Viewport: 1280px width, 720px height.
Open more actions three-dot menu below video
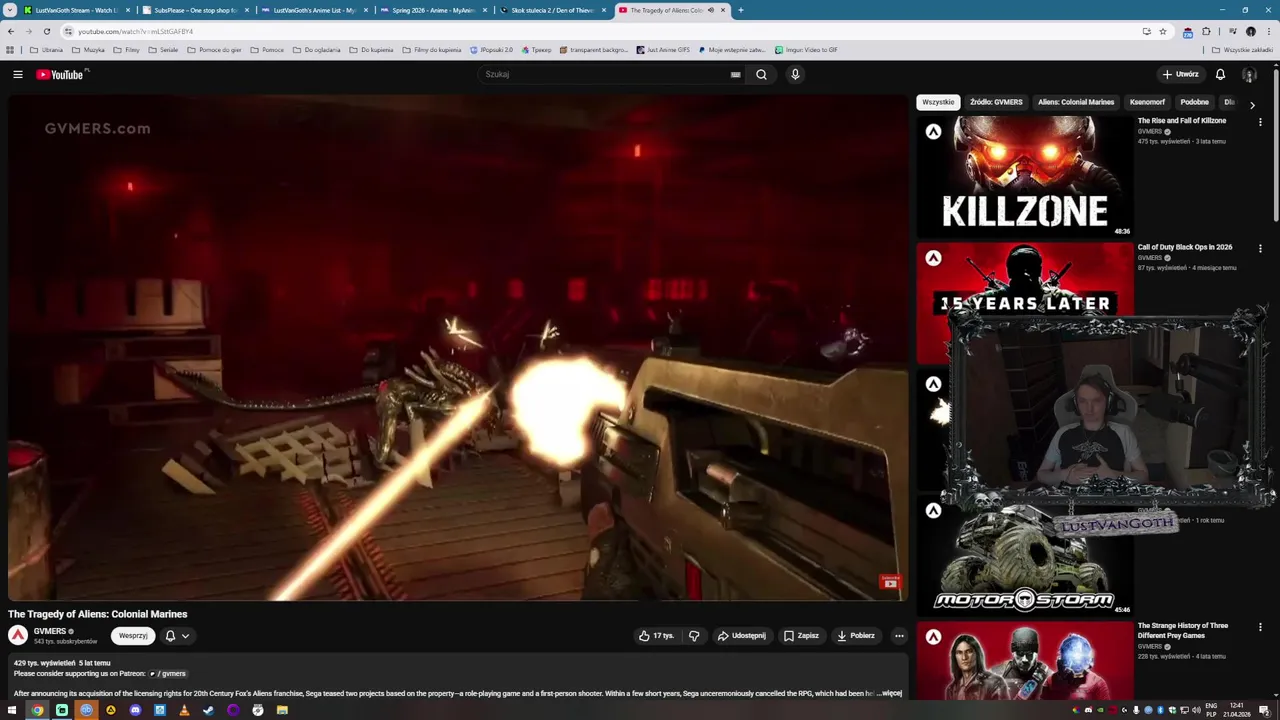(x=899, y=635)
